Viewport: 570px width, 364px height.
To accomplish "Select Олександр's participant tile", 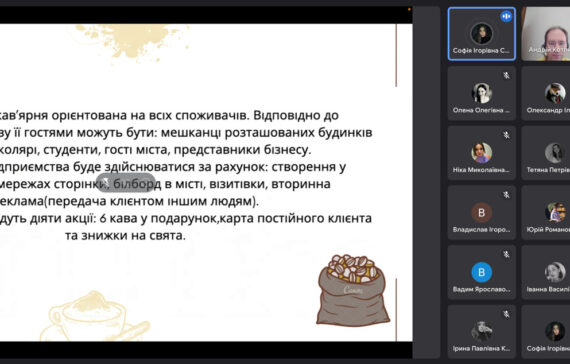I will pos(546,93).
